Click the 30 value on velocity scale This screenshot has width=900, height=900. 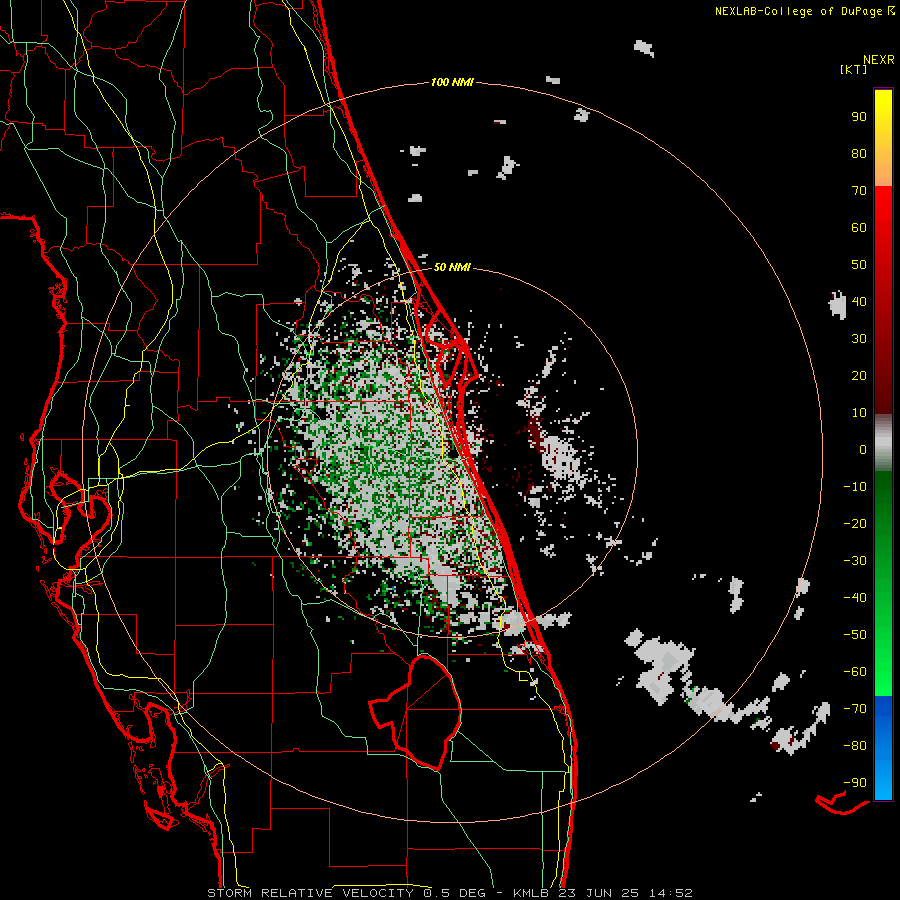pos(859,339)
